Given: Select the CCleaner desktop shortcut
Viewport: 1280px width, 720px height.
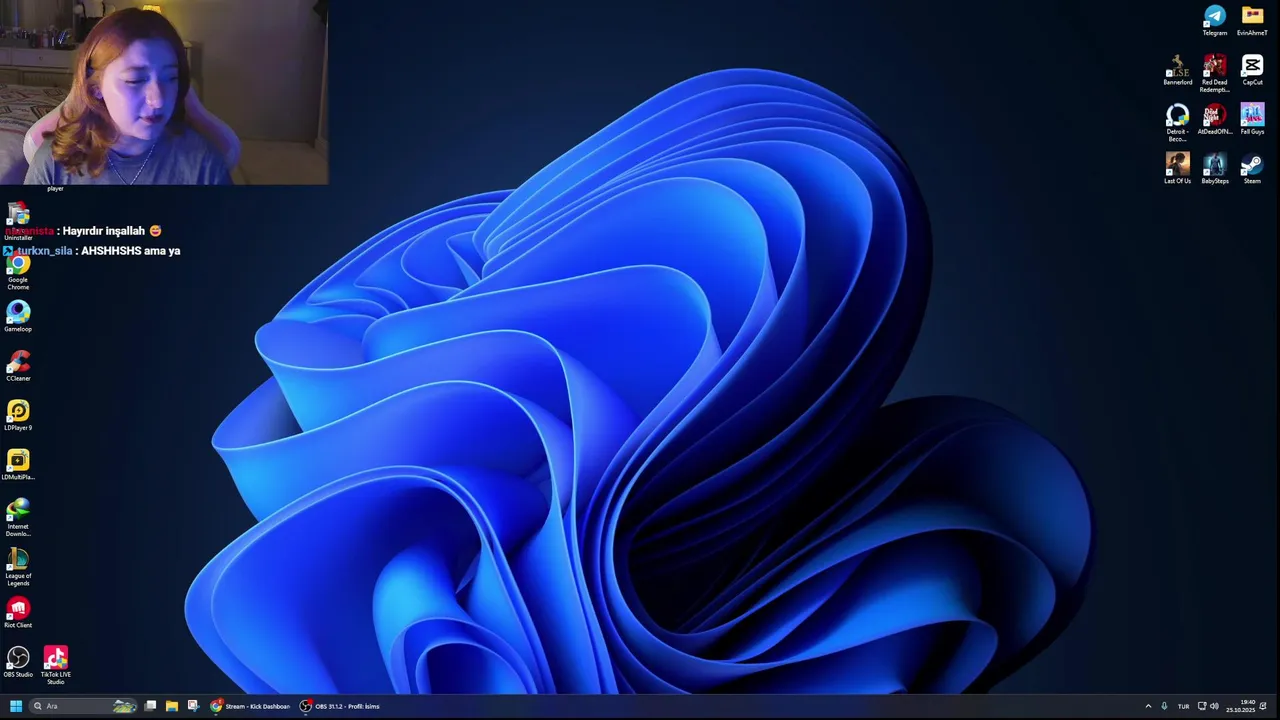Looking at the screenshot, I should click(x=18, y=365).
